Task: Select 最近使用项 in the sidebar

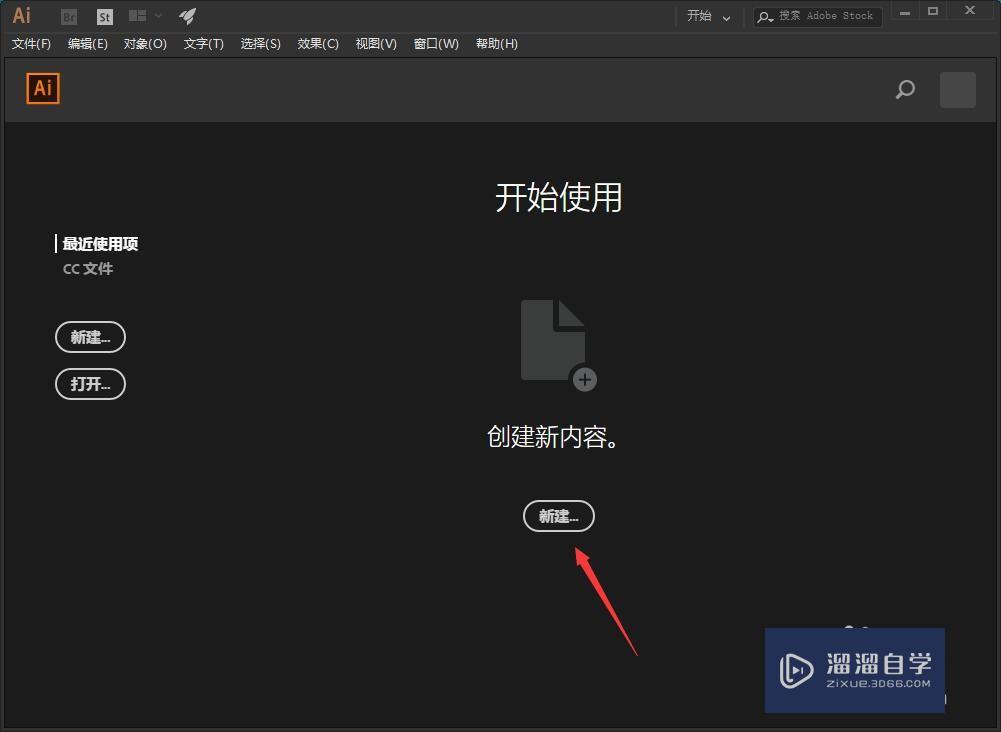Action: [x=100, y=243]
